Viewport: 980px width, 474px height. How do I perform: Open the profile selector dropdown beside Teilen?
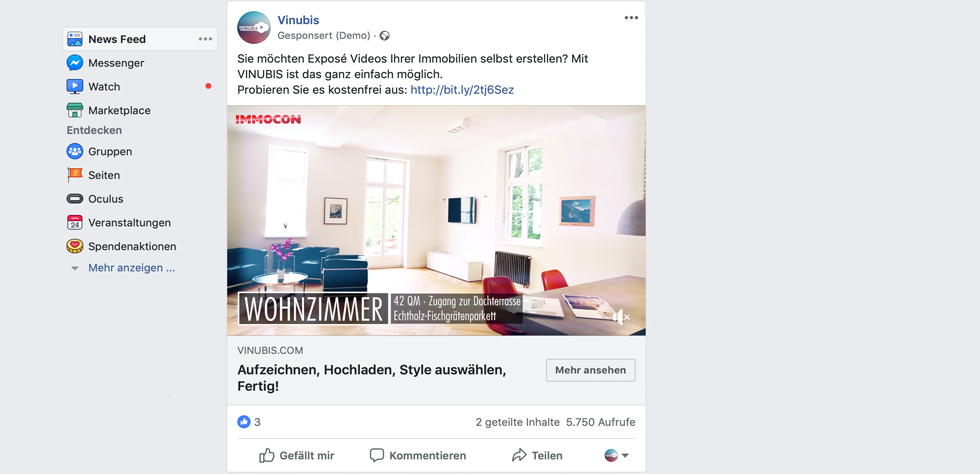[616, 456]
